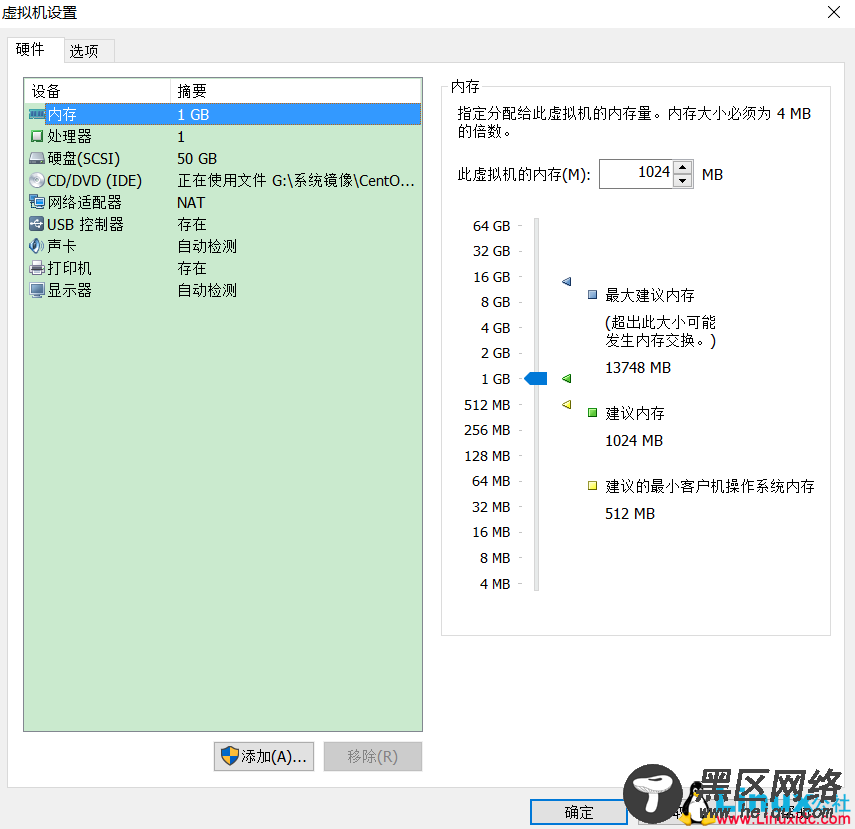Select the 内存 row in device list

pyautogui.click(x=224, y=115)
